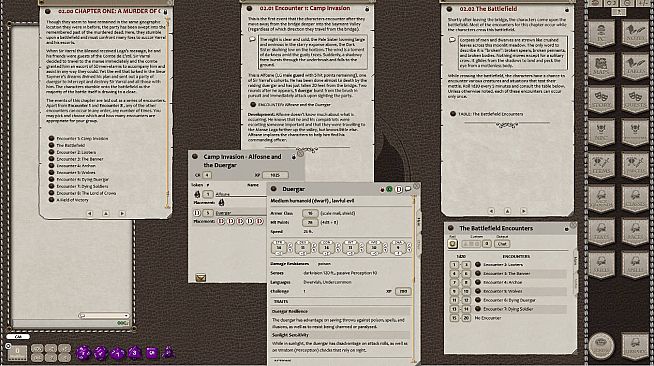Click XP field in Camp Invasion encounter window
Screen dimensions: 654x366
[x=275, y=175]
